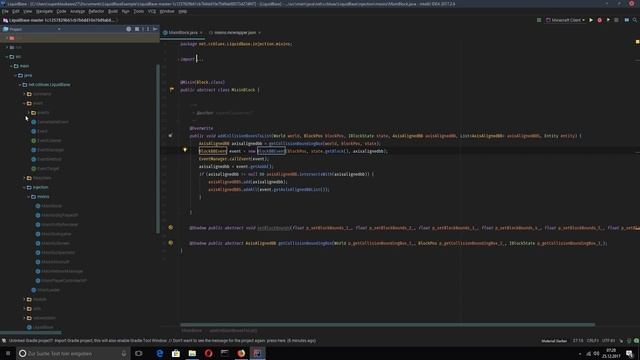Open the Event class in project tree
The width and height of the screenshot is (640, 360).
pyautogui.click(x=42, y=131)
